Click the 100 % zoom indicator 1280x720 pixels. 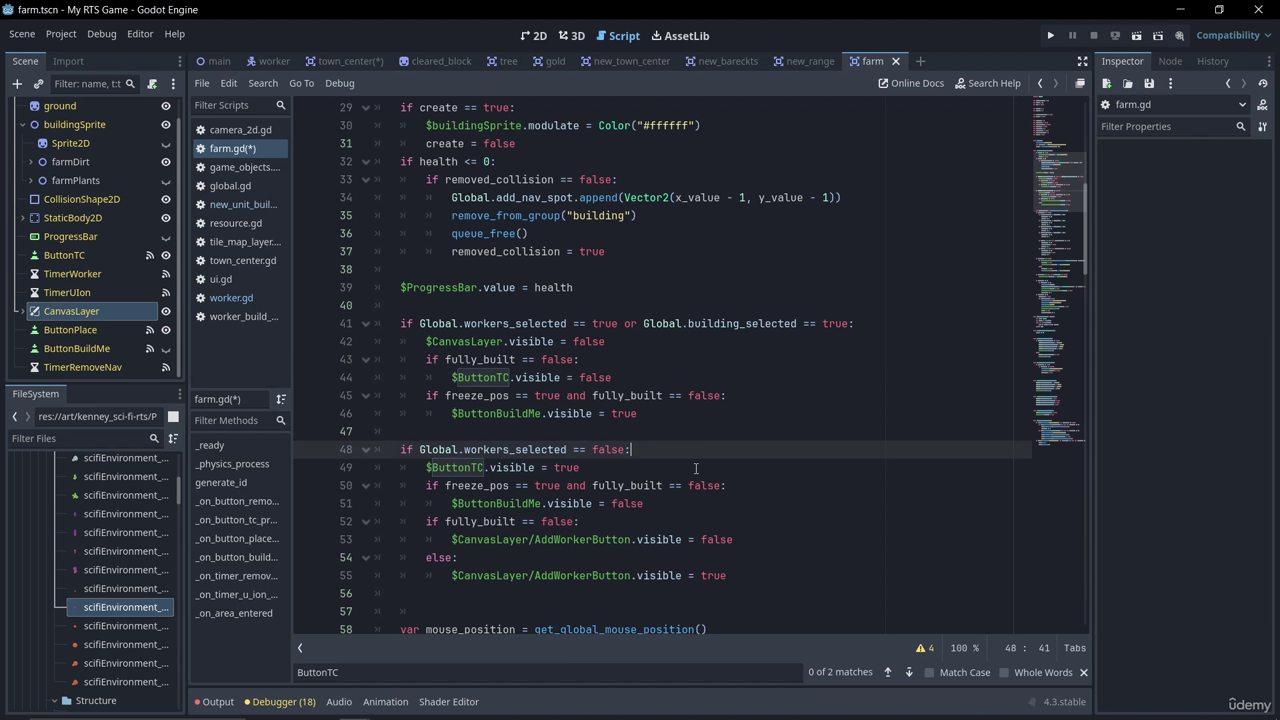coord(965,648)
